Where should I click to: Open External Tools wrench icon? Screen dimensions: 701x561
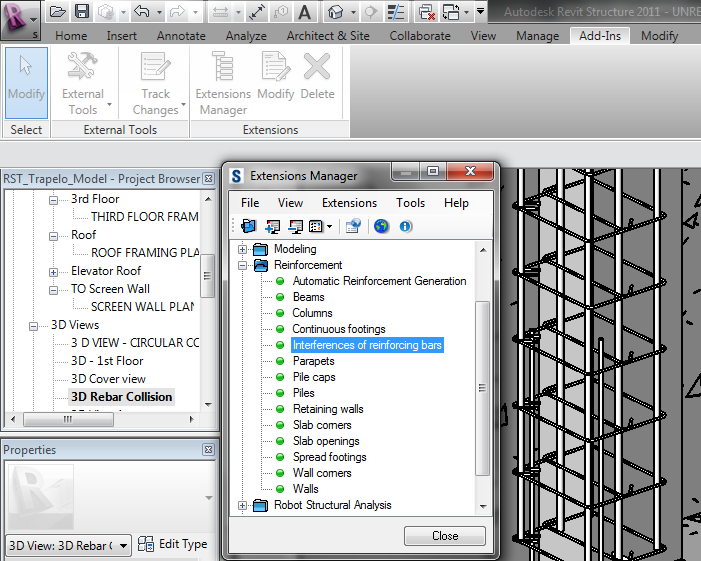tap(83, 66)
